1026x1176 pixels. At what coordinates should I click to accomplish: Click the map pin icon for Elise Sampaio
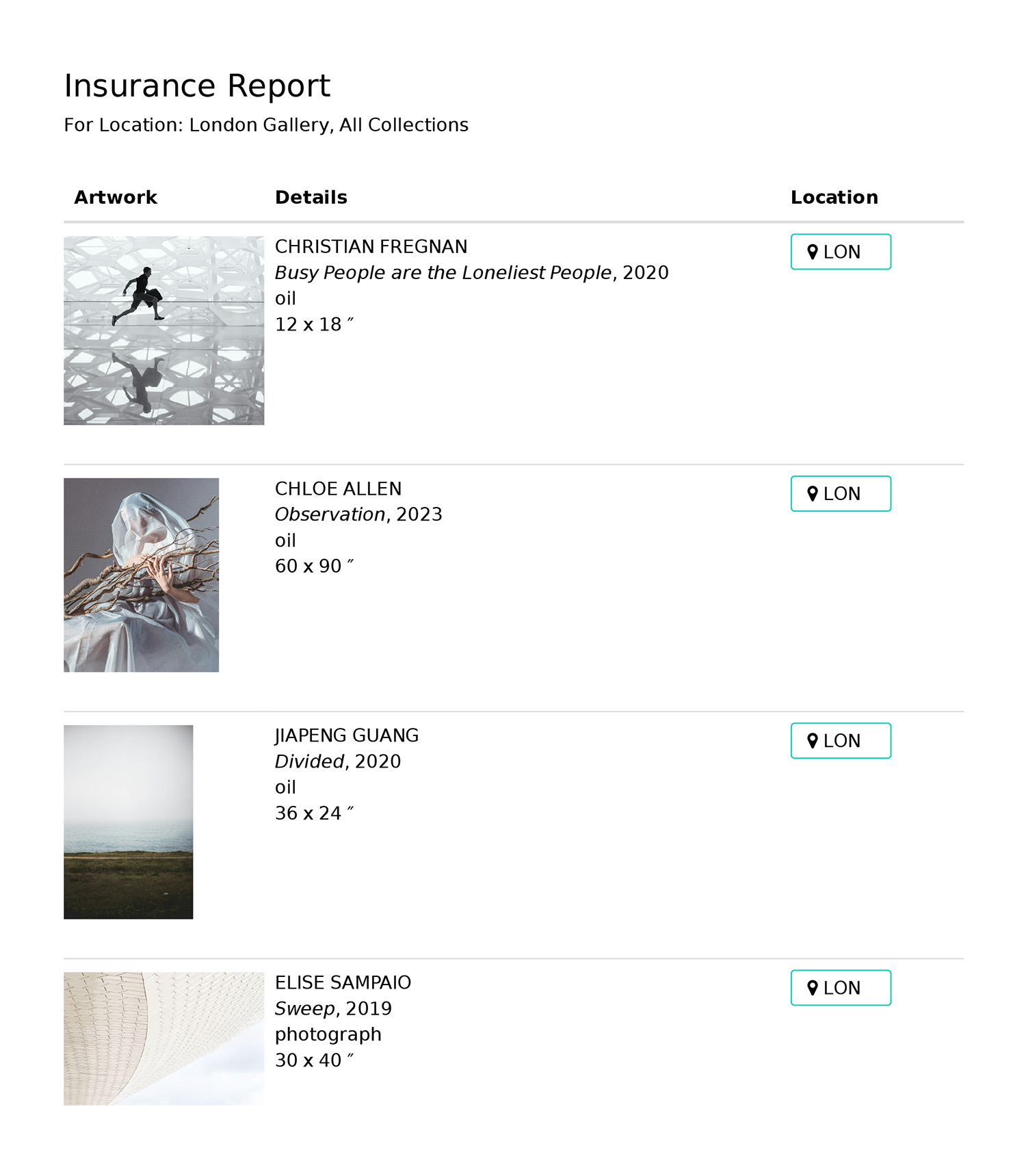pos(812,987)
